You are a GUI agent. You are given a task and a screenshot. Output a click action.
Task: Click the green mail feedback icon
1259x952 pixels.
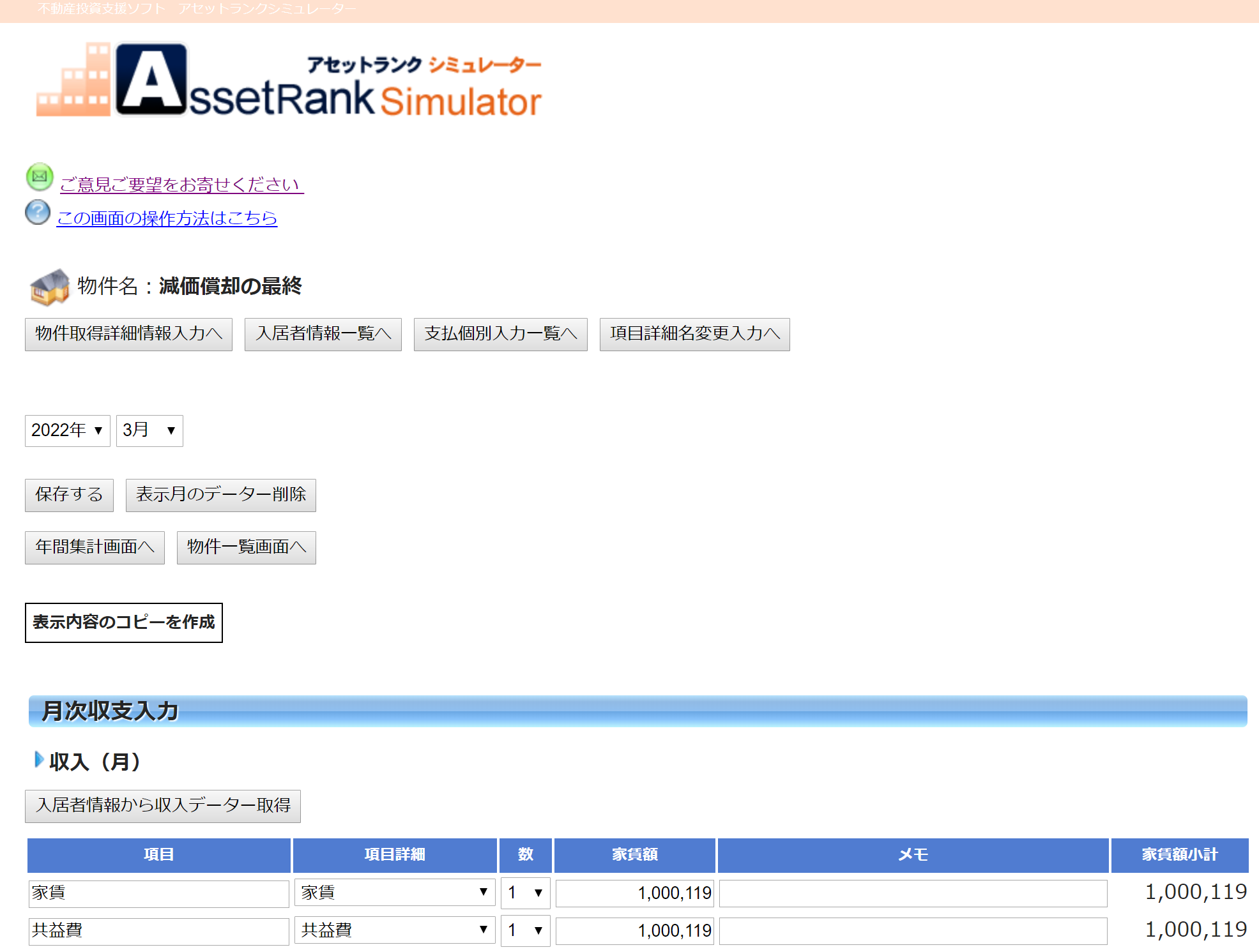point(40,177)
